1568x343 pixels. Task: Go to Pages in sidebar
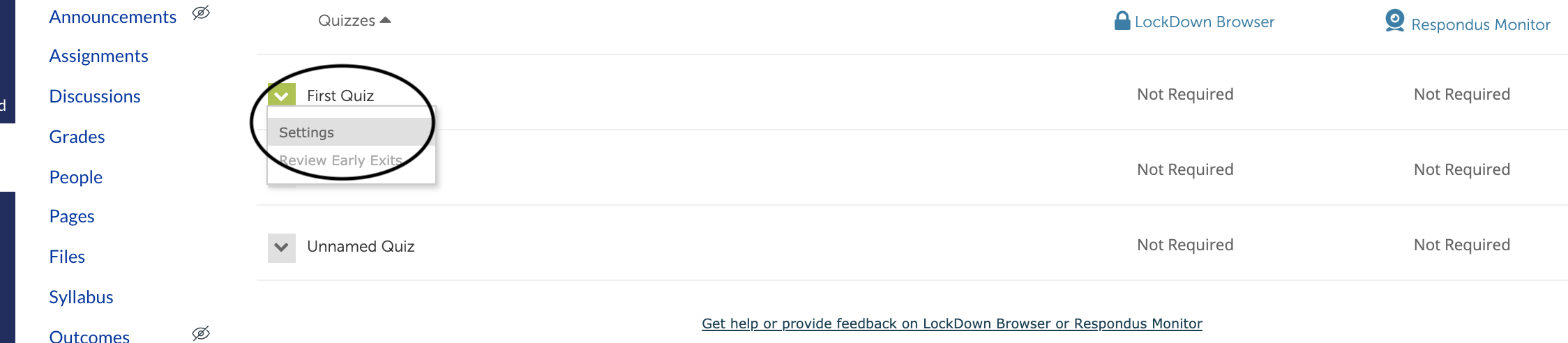[x=72, y=217]
